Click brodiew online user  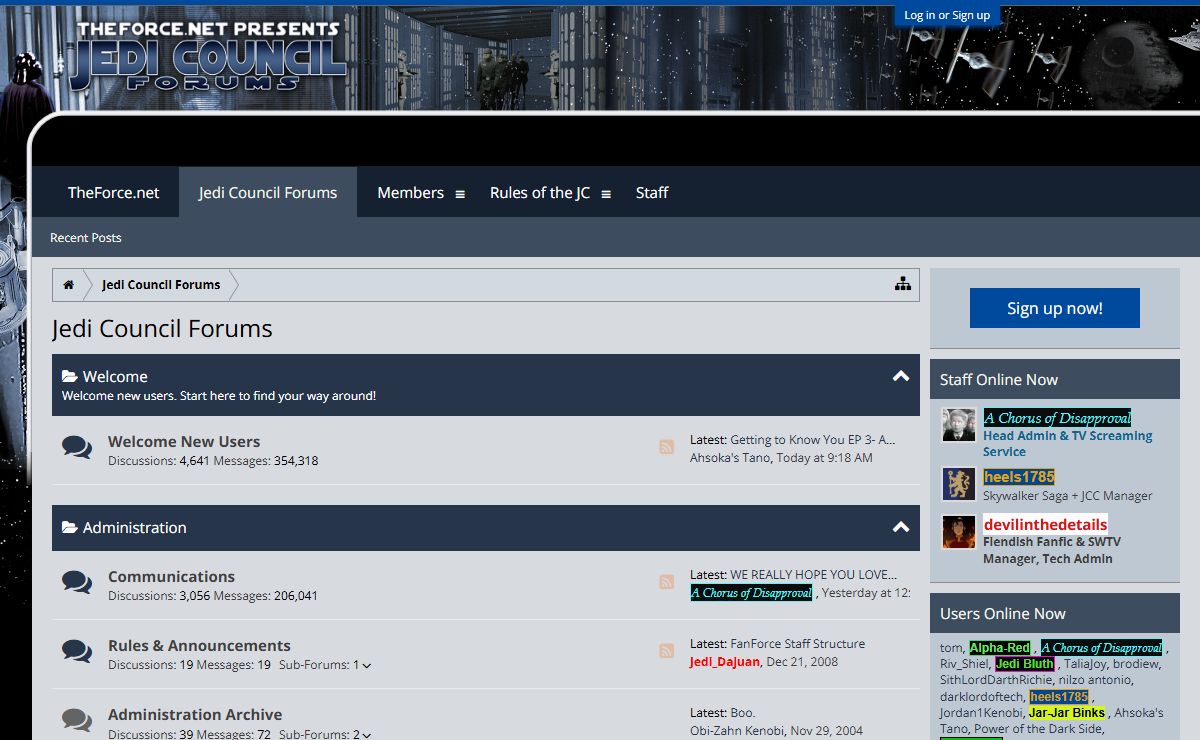[x=1136, y=663]
